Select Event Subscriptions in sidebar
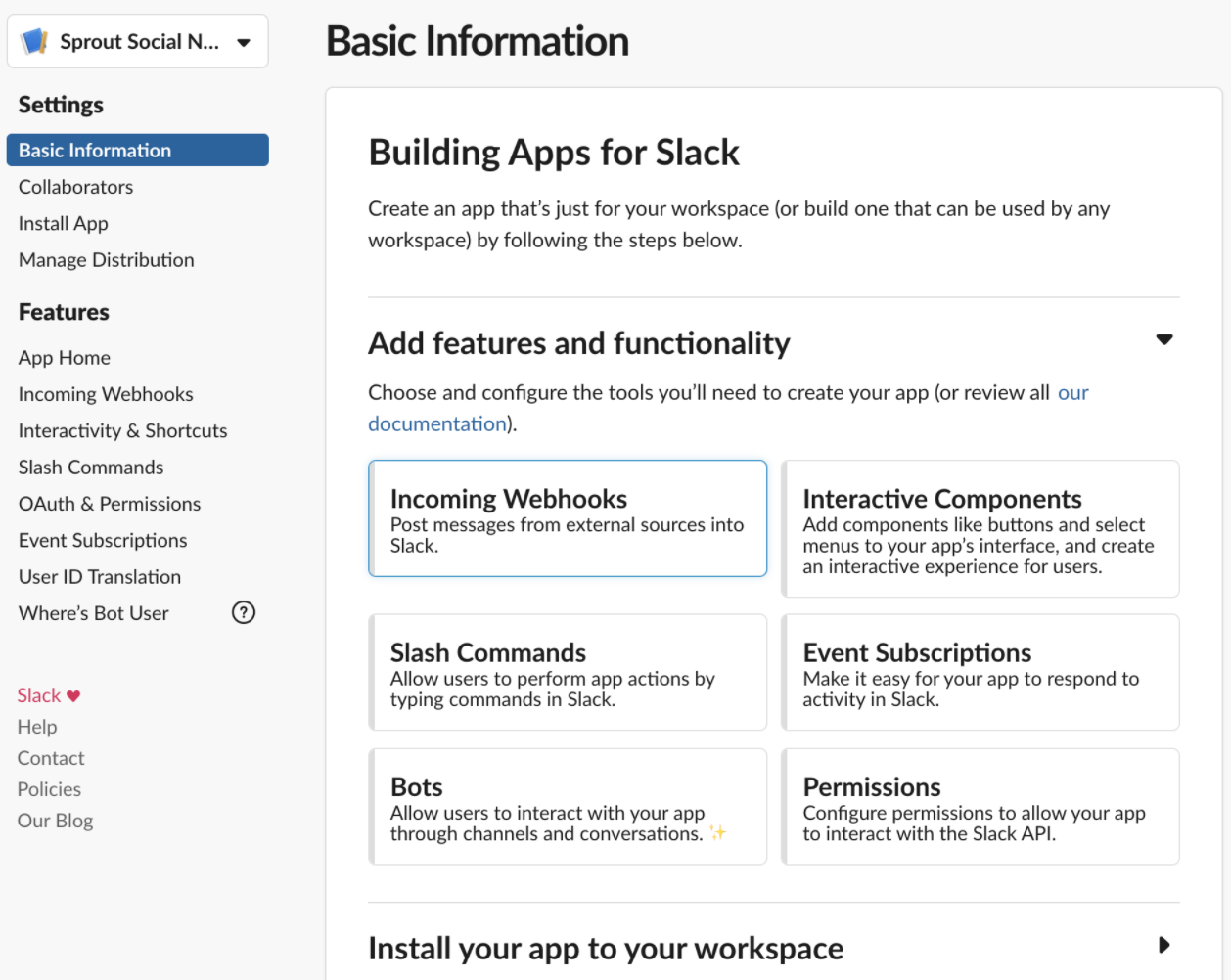1231x980 pixels. (103, 540)
